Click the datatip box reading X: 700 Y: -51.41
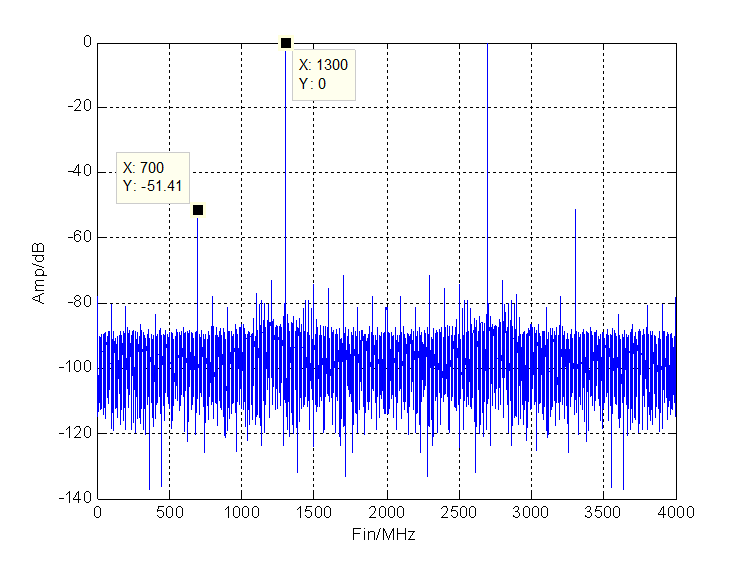Screen dimensions: 748x561 tap(153, 177)
